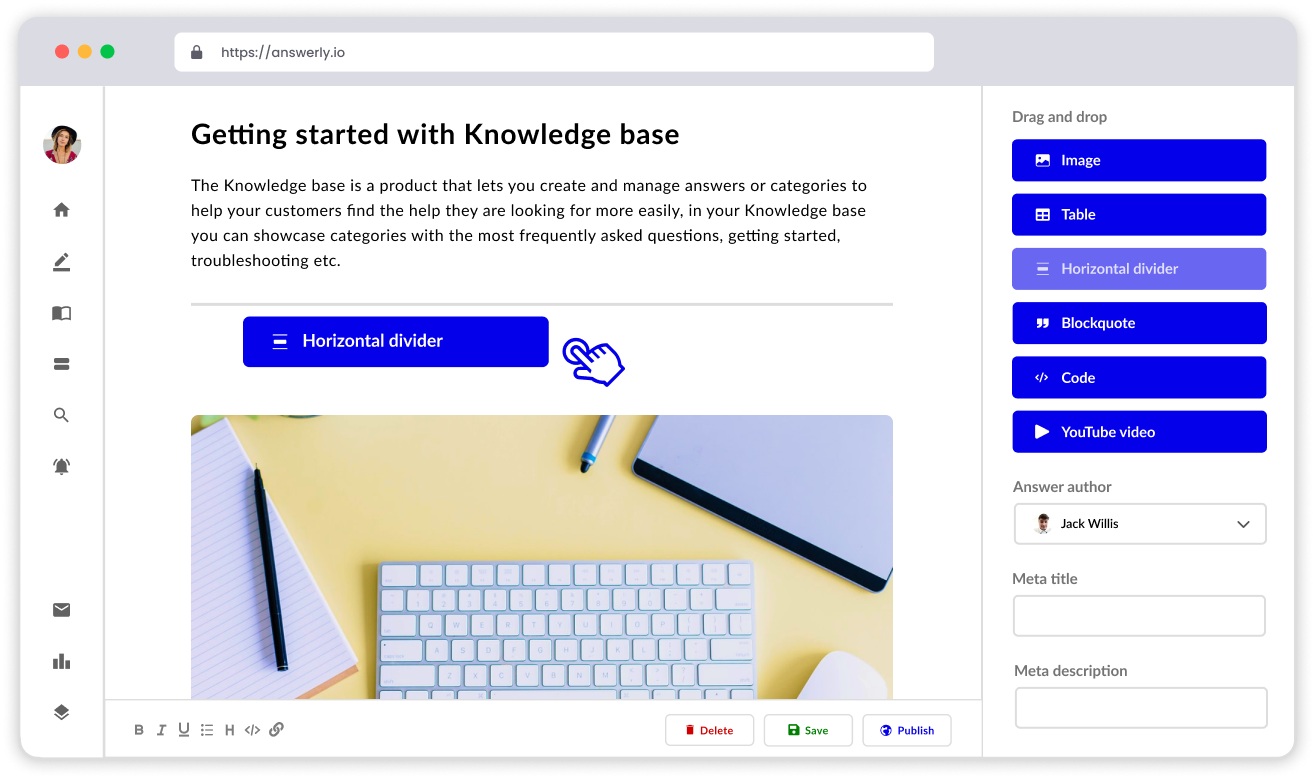Insert a hyperlink via link icon

click(277, 730)
